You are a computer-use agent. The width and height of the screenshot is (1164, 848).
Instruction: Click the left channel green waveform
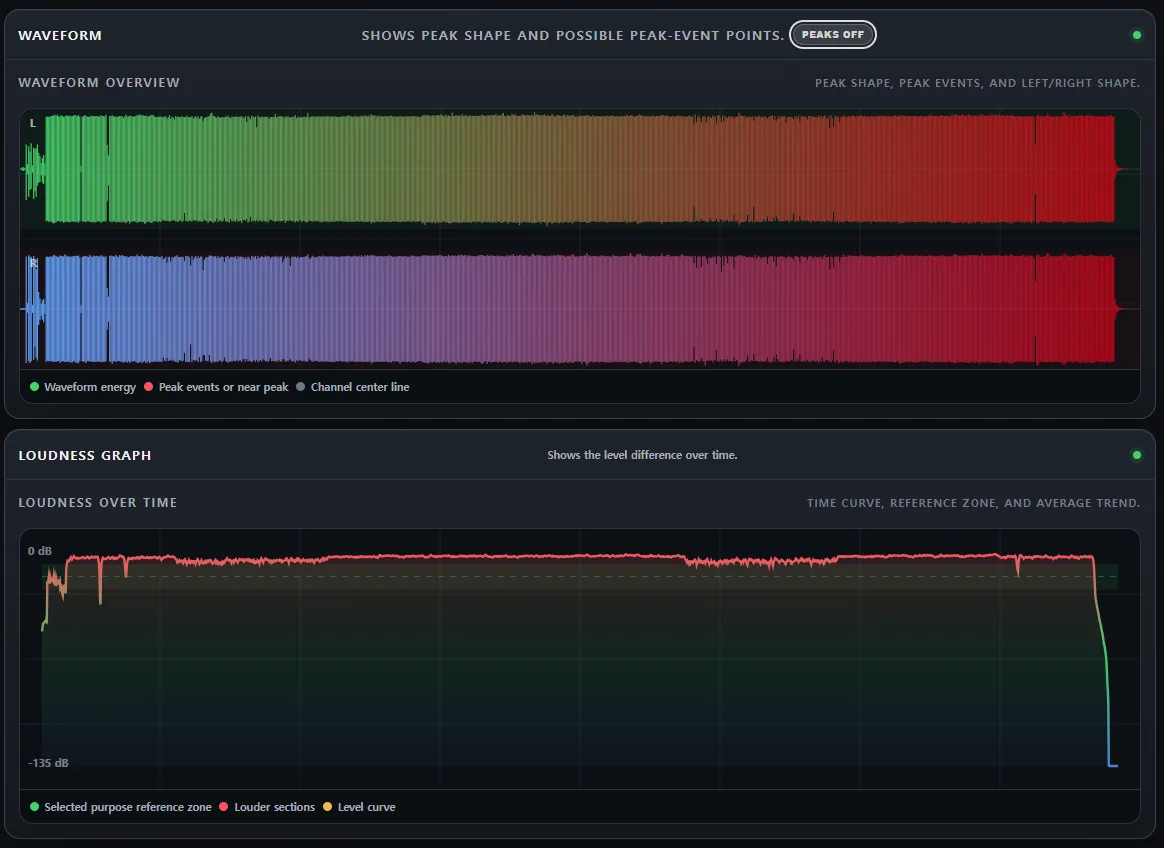579,169
